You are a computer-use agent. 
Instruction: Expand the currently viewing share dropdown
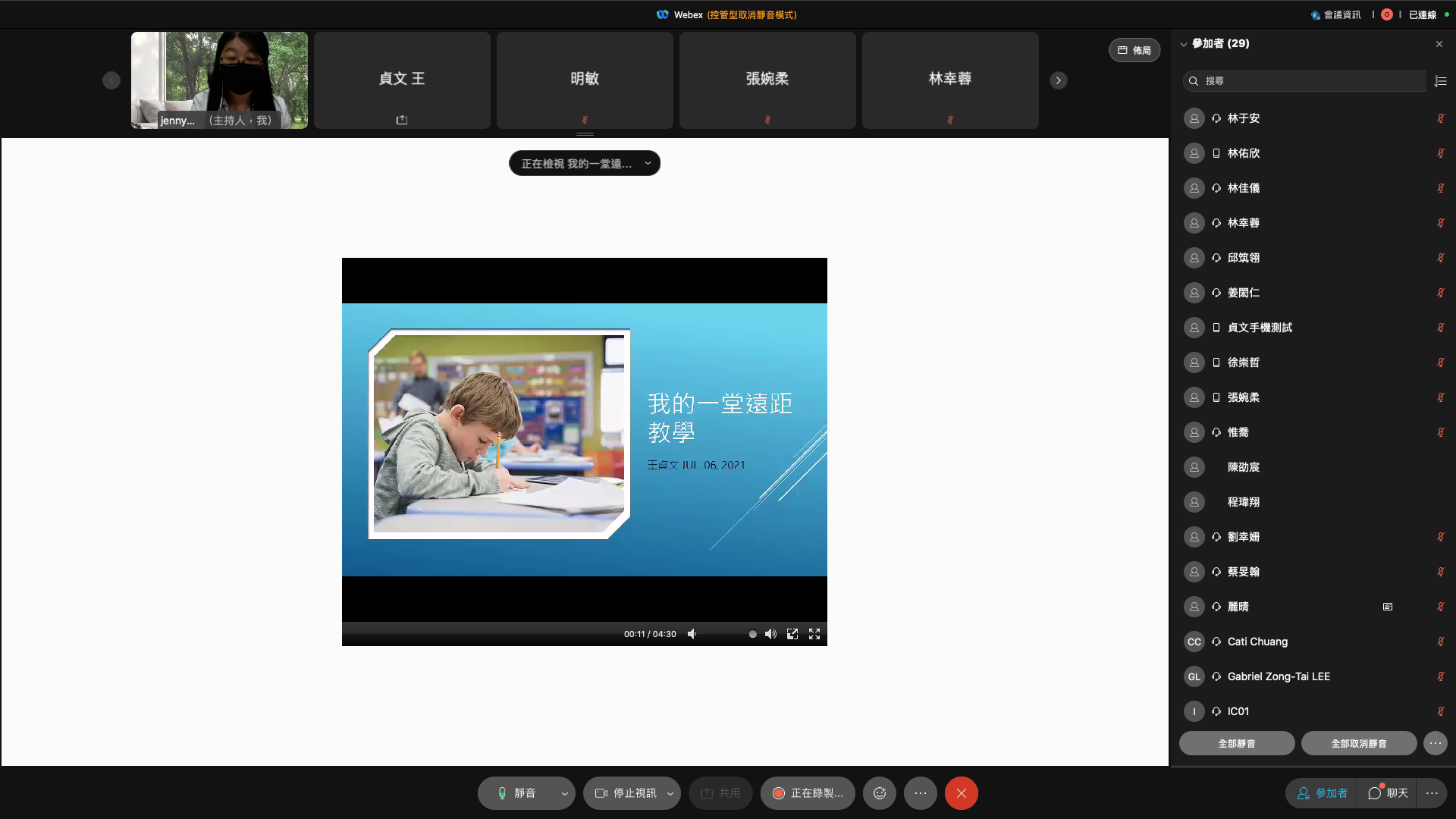pyautogui.click(x=648, y=164)
